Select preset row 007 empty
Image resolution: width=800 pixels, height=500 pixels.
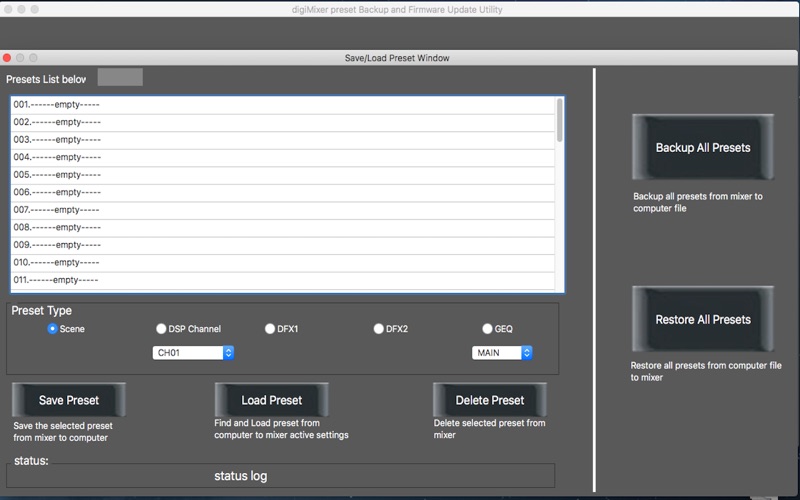(283, 210)
